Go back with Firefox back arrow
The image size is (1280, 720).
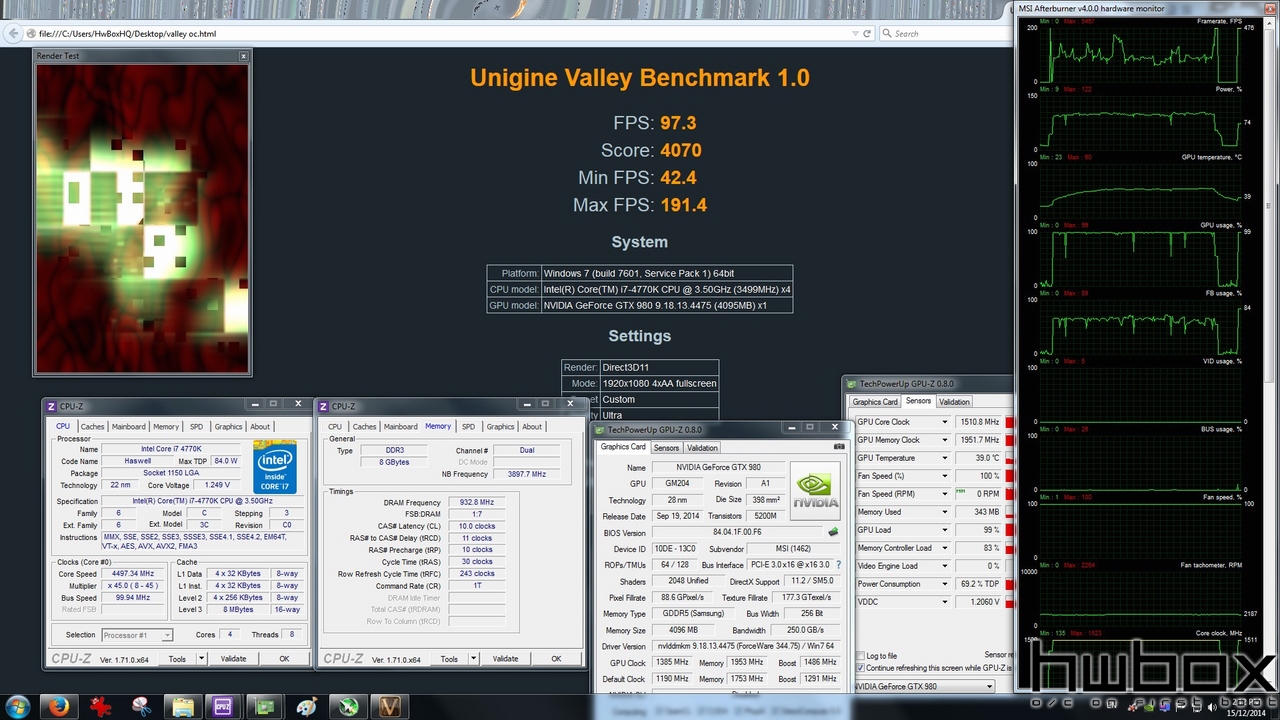pyautogui.click(x=12, y=34)
